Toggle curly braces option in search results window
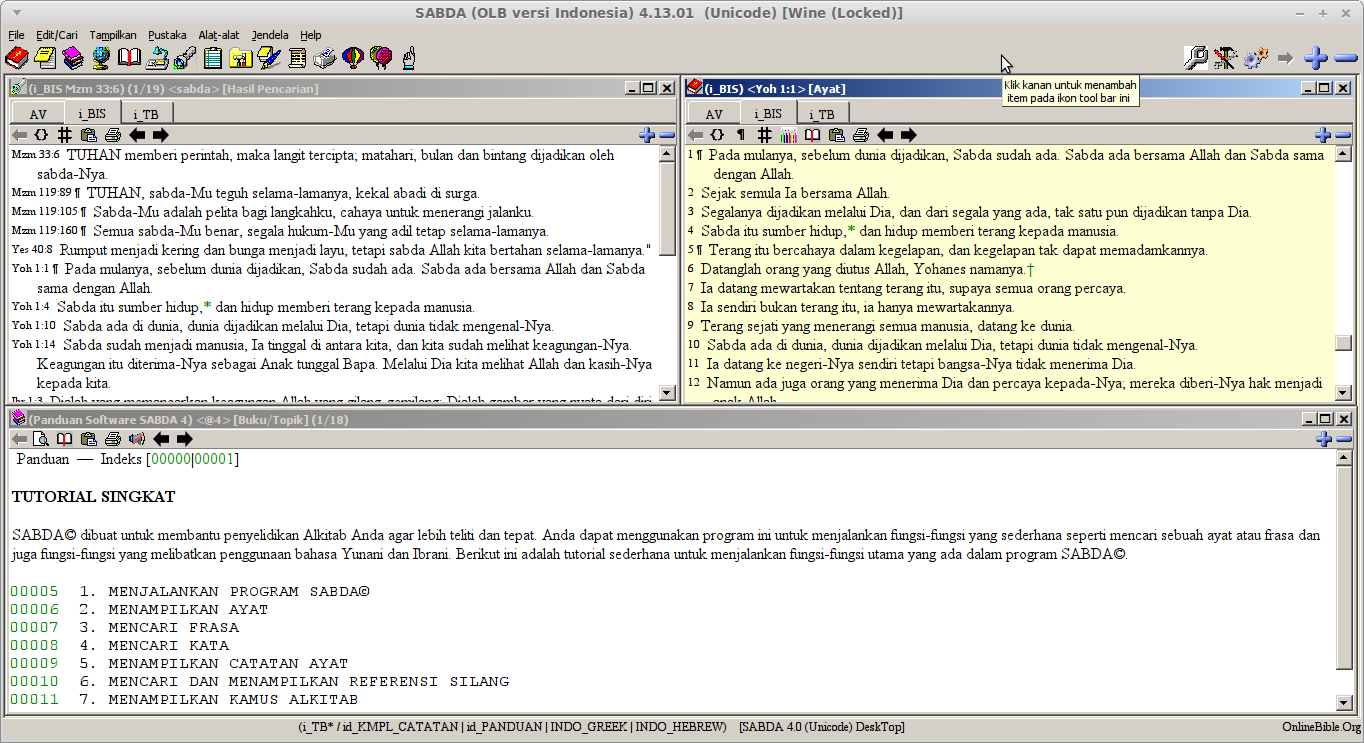1364x743 pixels. tap(41, 135)
